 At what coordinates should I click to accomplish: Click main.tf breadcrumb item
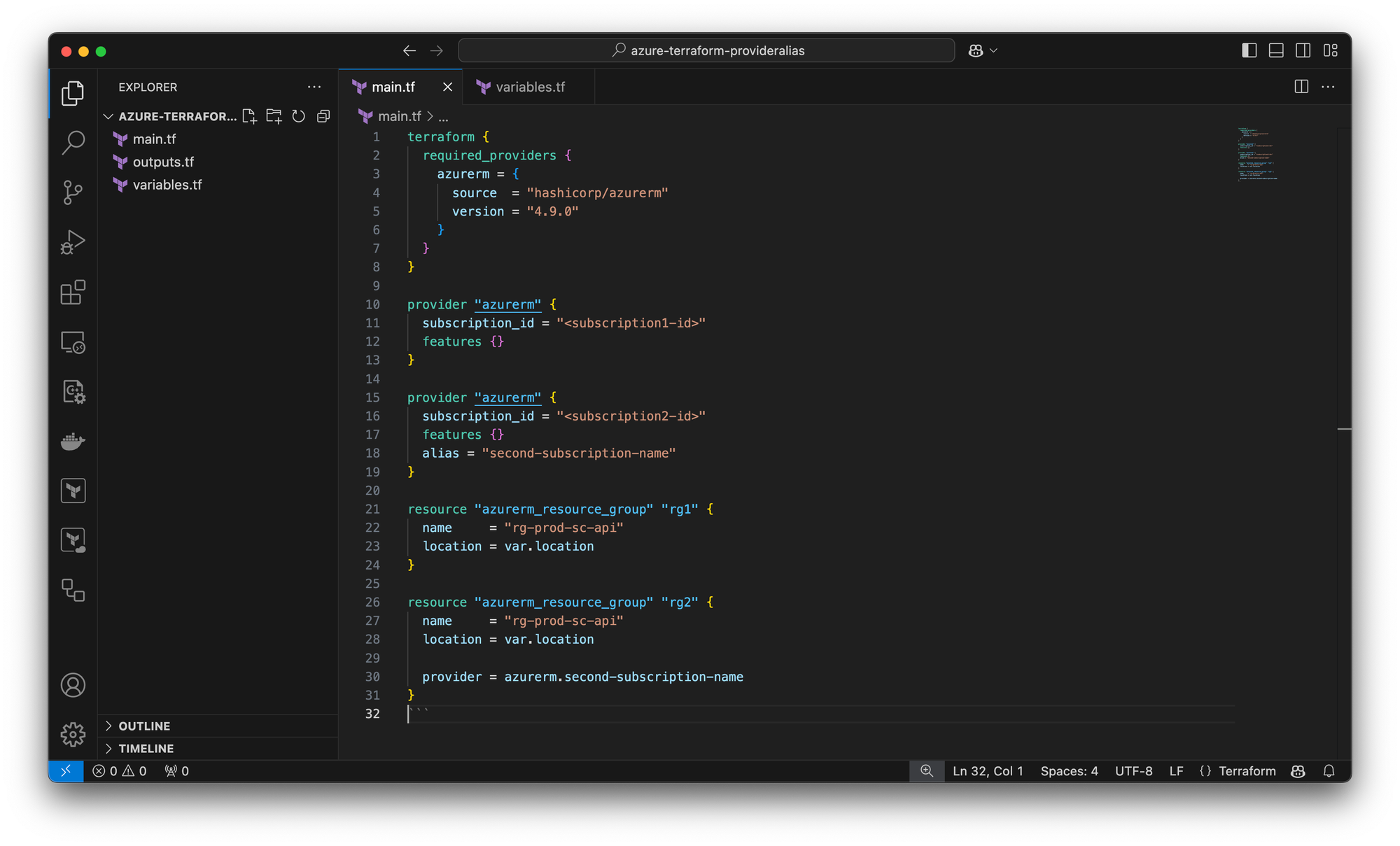pos(400,116)
